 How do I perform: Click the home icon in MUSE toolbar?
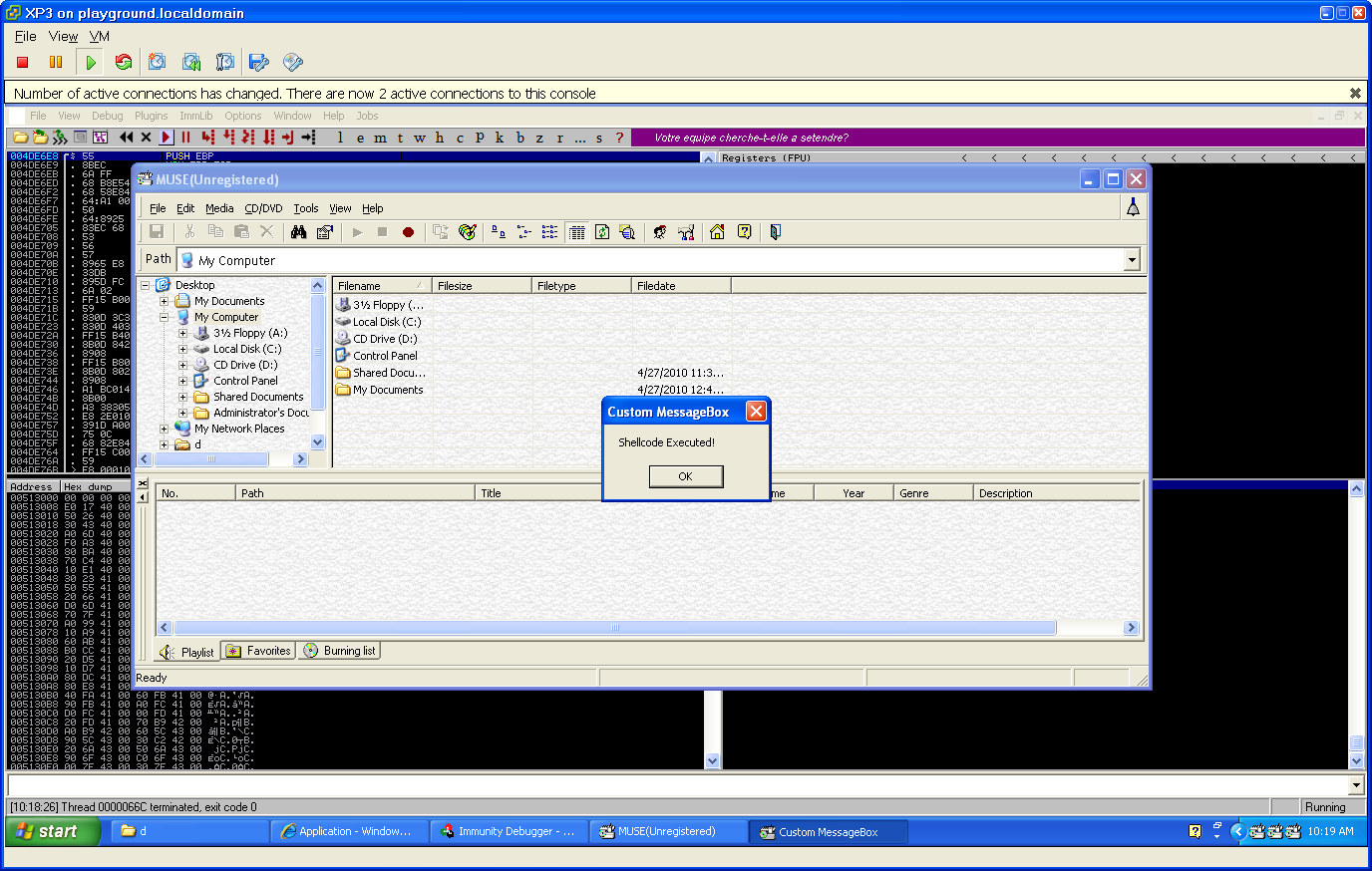click(717, 231)
